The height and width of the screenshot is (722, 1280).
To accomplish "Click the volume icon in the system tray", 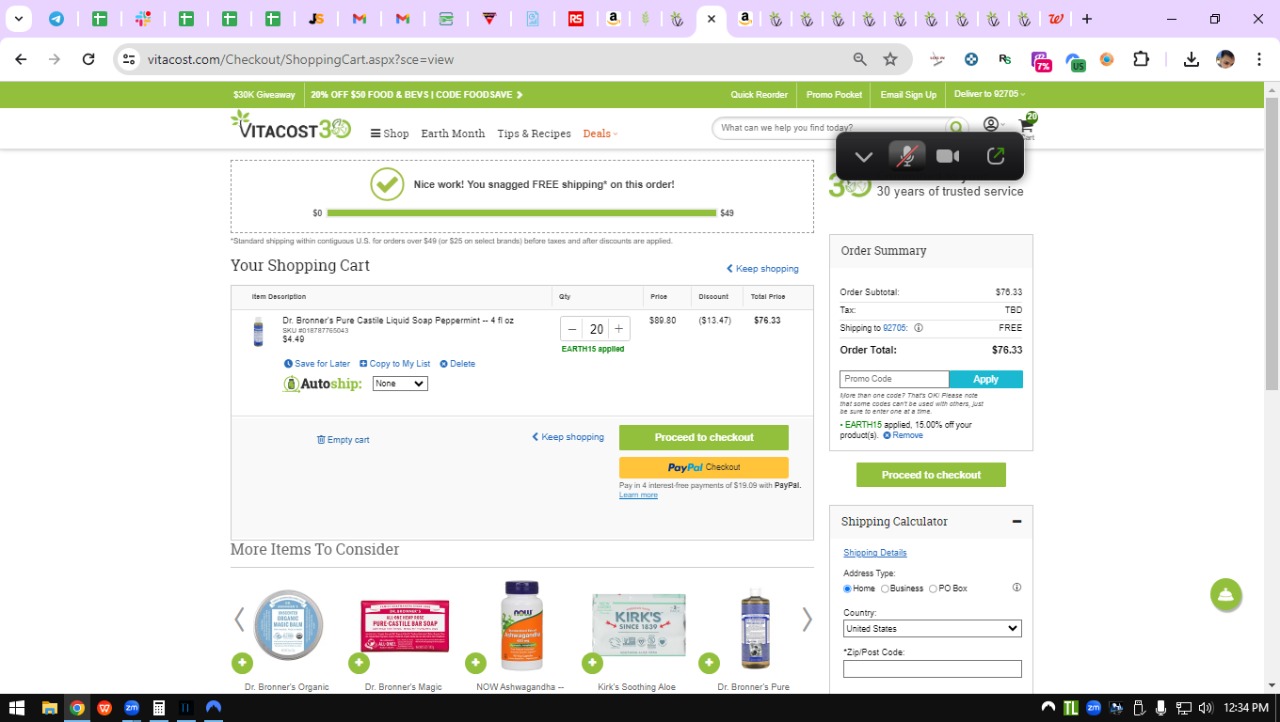I will coord(1204,707).
